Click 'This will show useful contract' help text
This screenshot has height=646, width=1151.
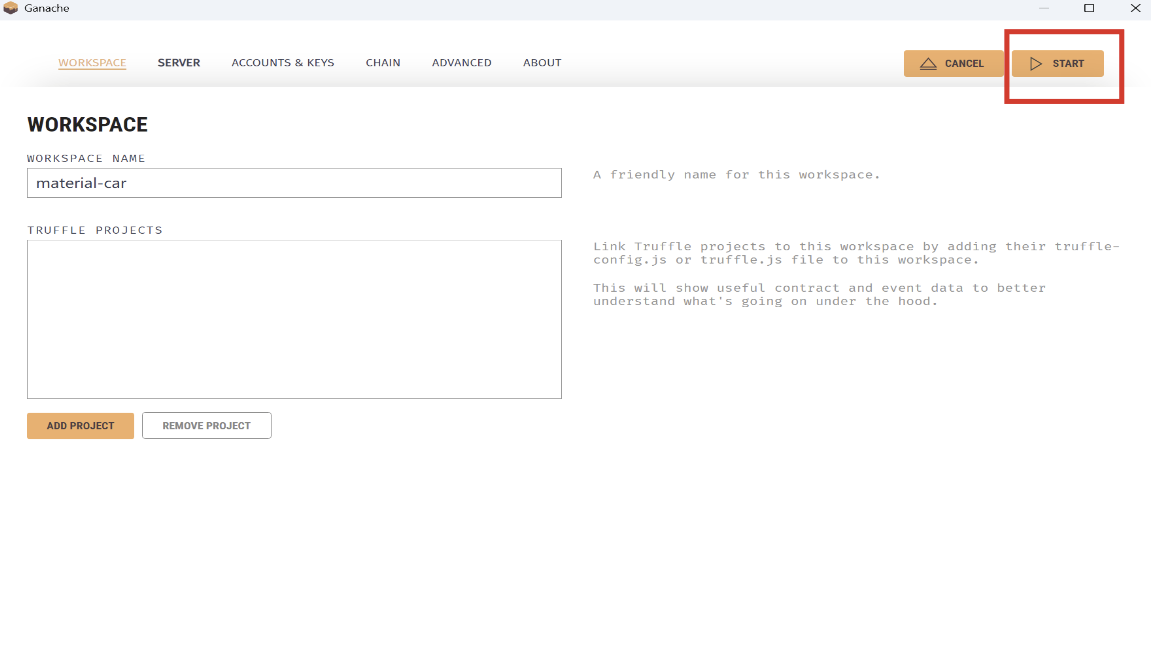pyautogui.click(x=819, y=294)
